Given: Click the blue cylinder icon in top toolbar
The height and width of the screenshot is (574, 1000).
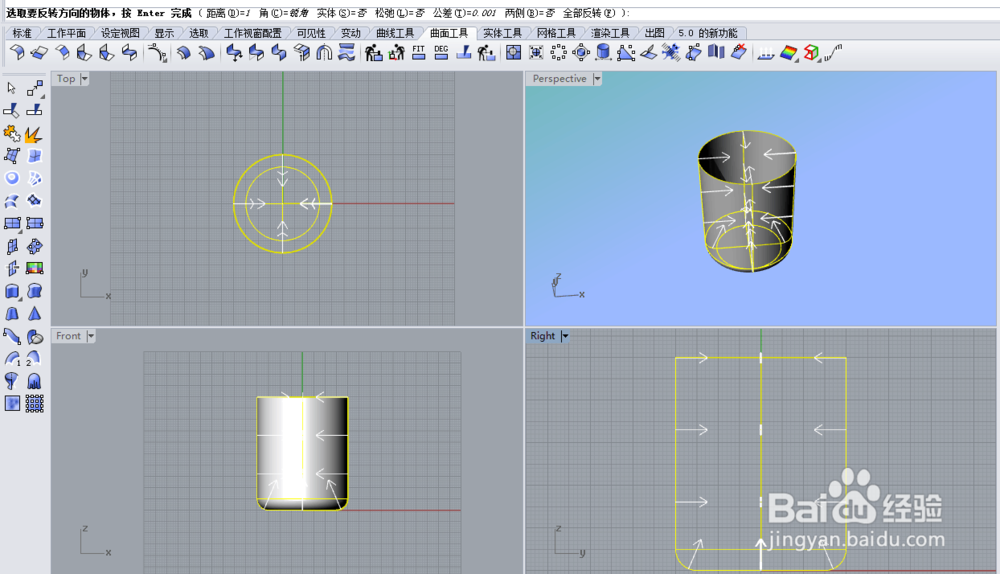Looking at the screenshot, I should pos(603,53).
